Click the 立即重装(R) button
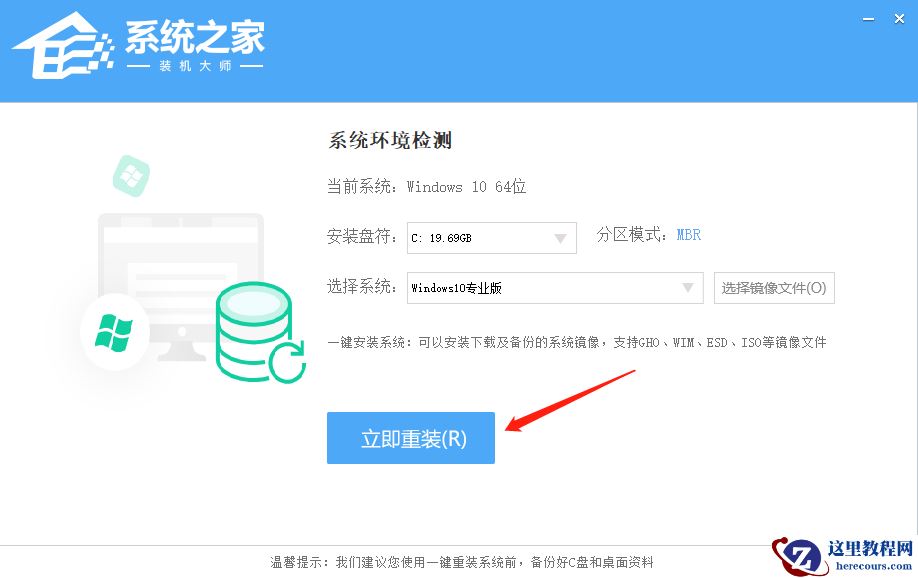Screen dimensions: 918x578 pyautogui.click(x=410, y=437)
